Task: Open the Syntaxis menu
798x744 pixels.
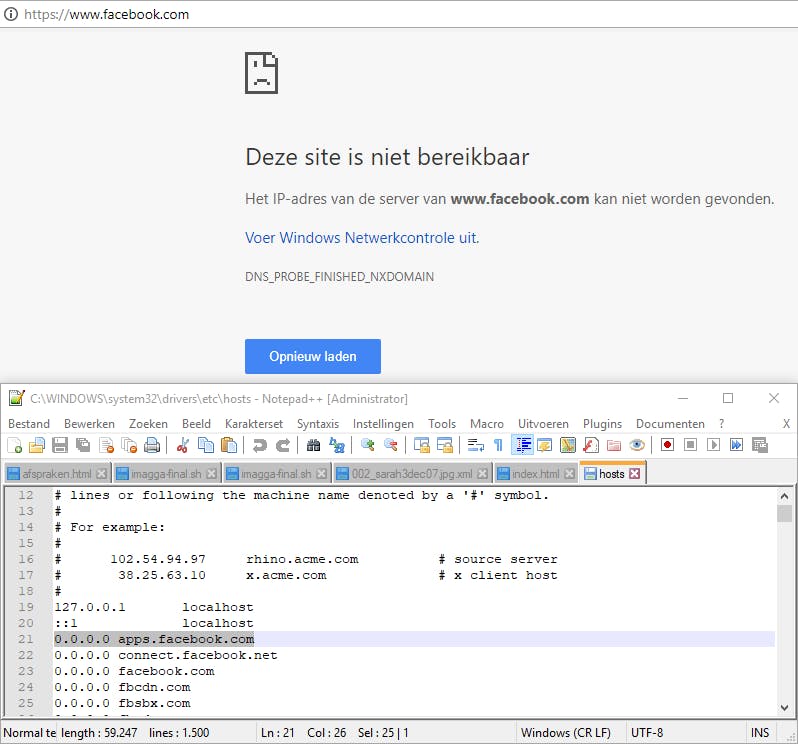Action: 318,424
